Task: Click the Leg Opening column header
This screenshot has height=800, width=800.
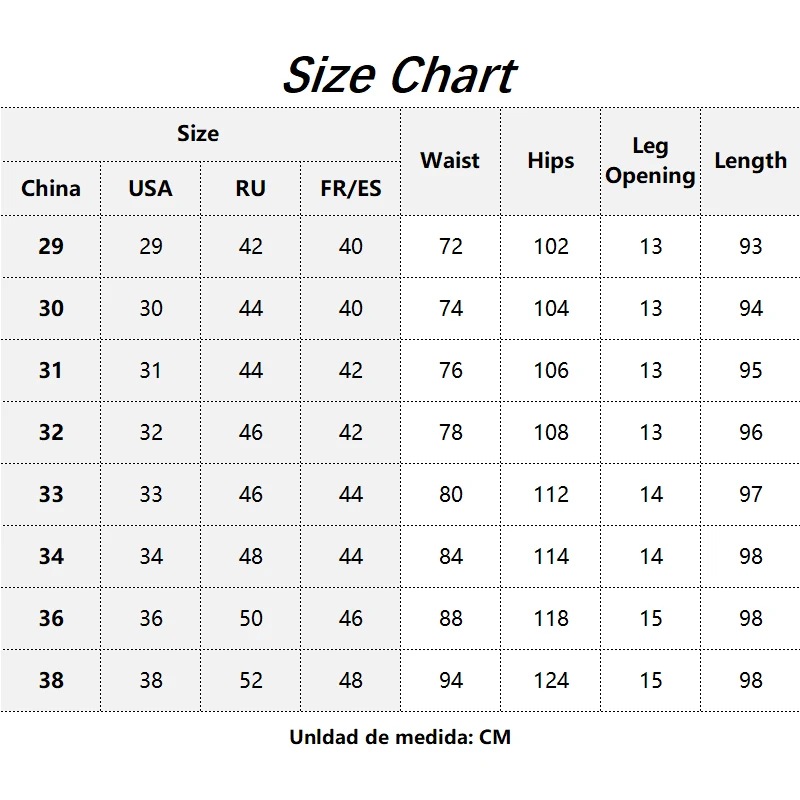Action: pyautogui.click(x=650, y=160)
